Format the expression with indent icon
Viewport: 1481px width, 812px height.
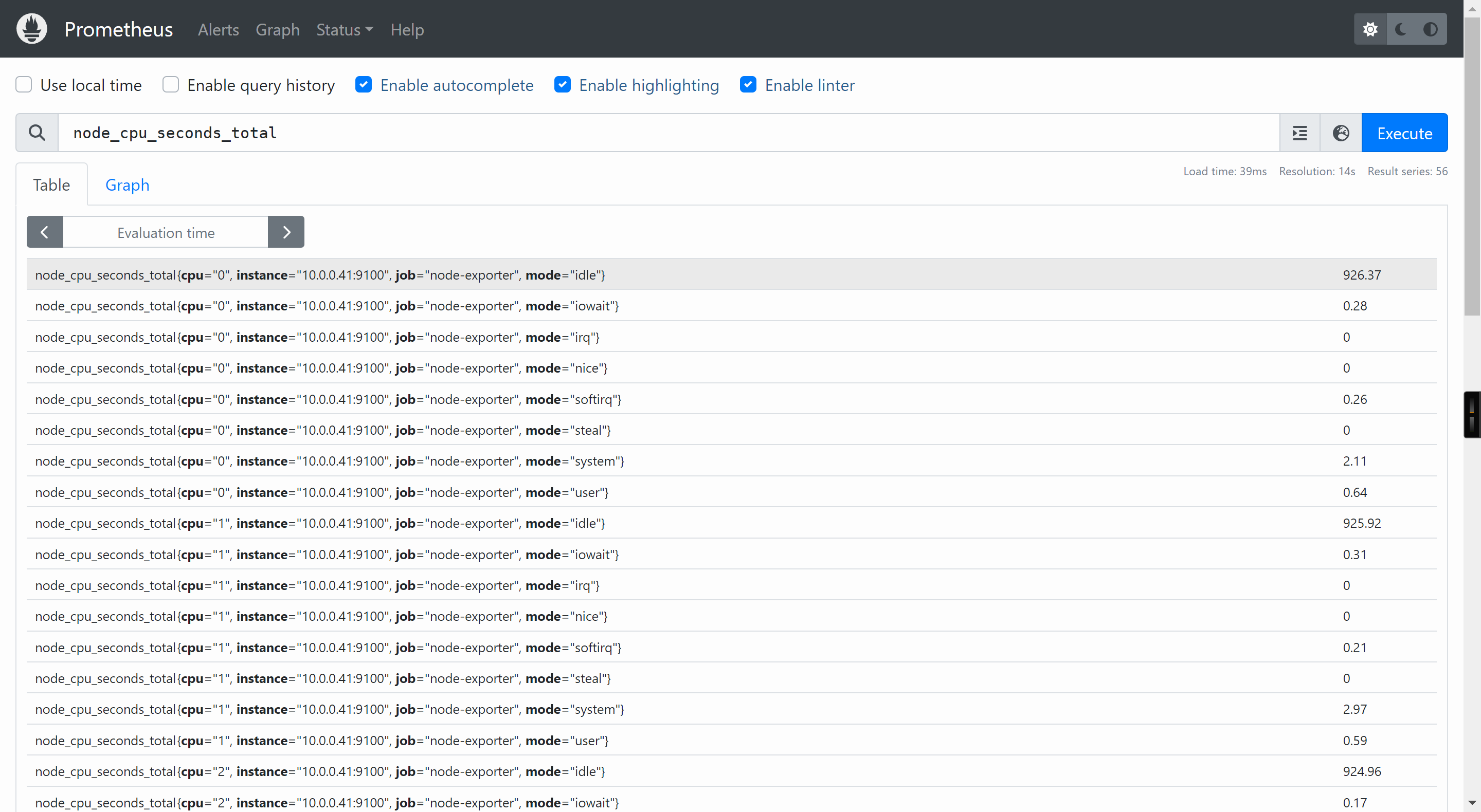click(x=1299, y=133)
